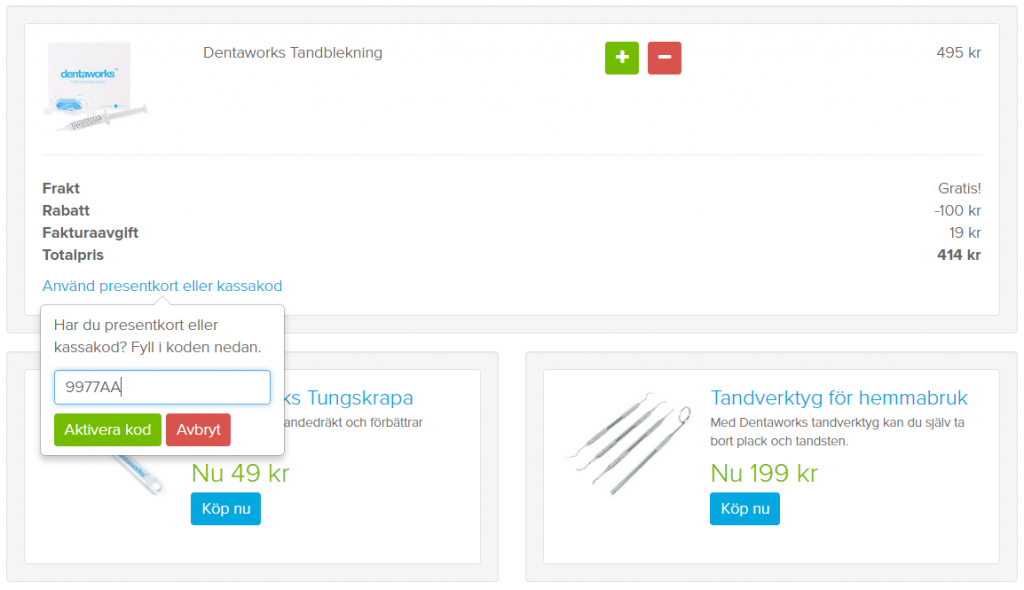
Task: Click the Dentaworks Tandblekning product name
Action: [x=292, y=53]
